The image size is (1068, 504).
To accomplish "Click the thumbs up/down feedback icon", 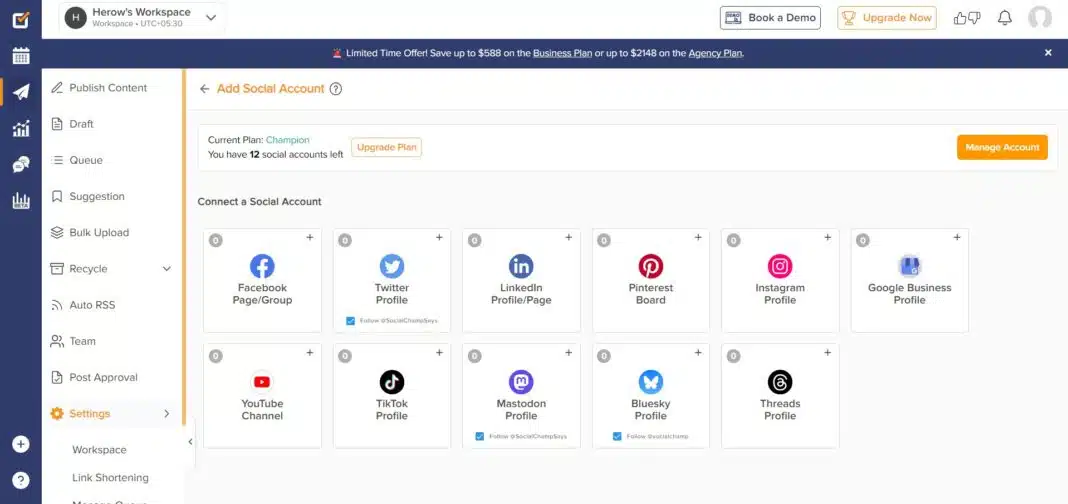I will [x=967, y=18].
